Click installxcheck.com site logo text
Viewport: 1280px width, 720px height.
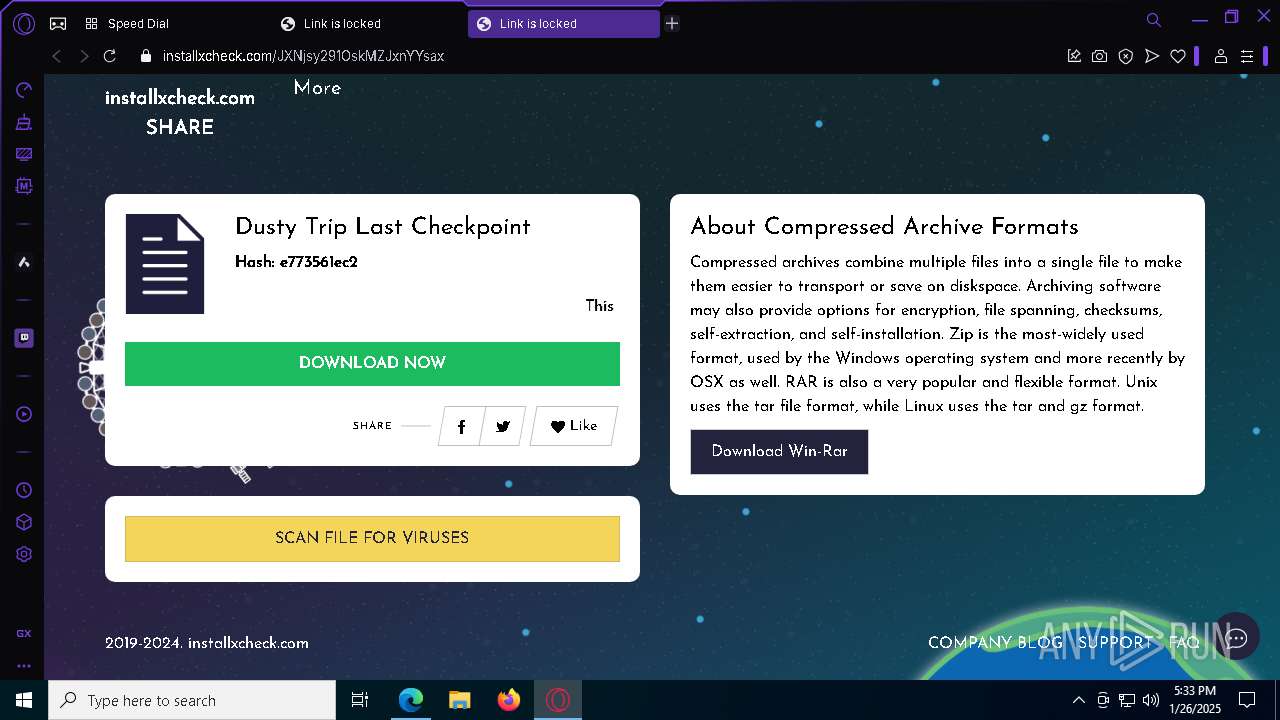click(180, 98)
